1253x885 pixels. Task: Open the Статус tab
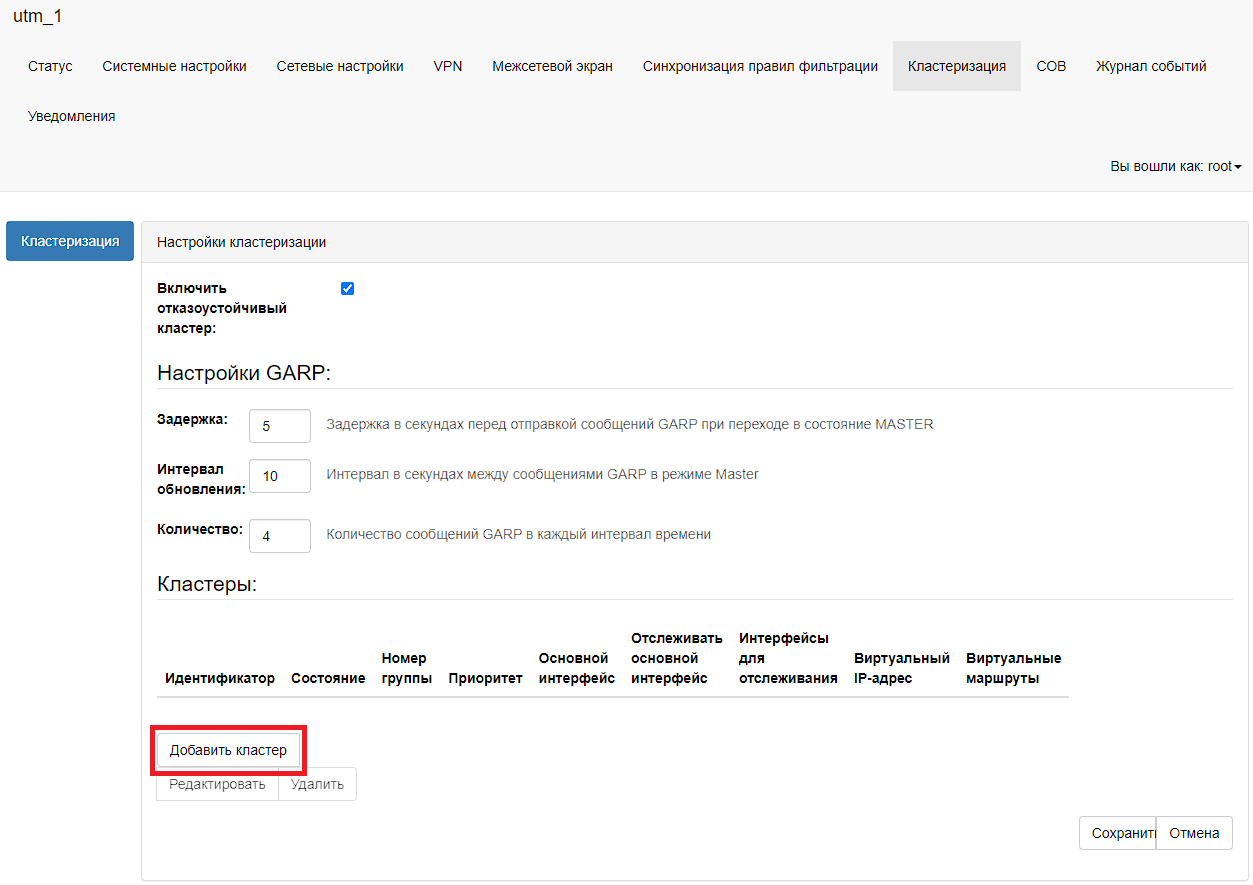point(50,66)
